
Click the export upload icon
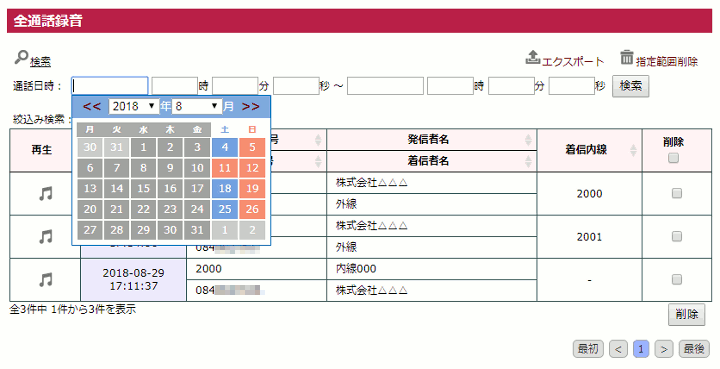pos(532,58)
